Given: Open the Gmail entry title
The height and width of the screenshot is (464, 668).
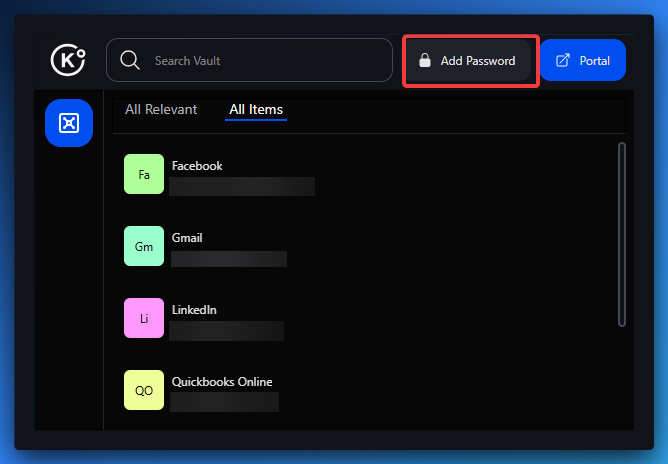Looking at the screenshot, I should pyautogui.click(x=187, y=238).
